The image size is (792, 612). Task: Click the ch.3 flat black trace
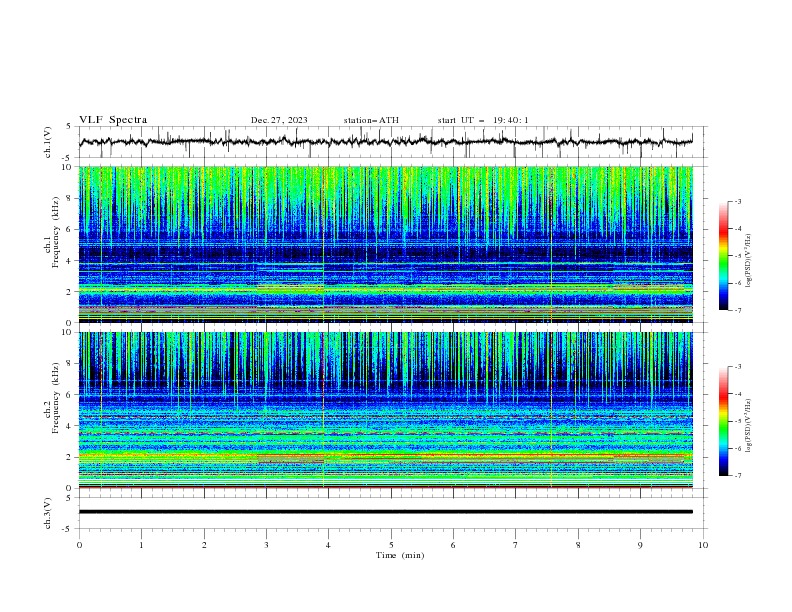(x=385, y=512)
